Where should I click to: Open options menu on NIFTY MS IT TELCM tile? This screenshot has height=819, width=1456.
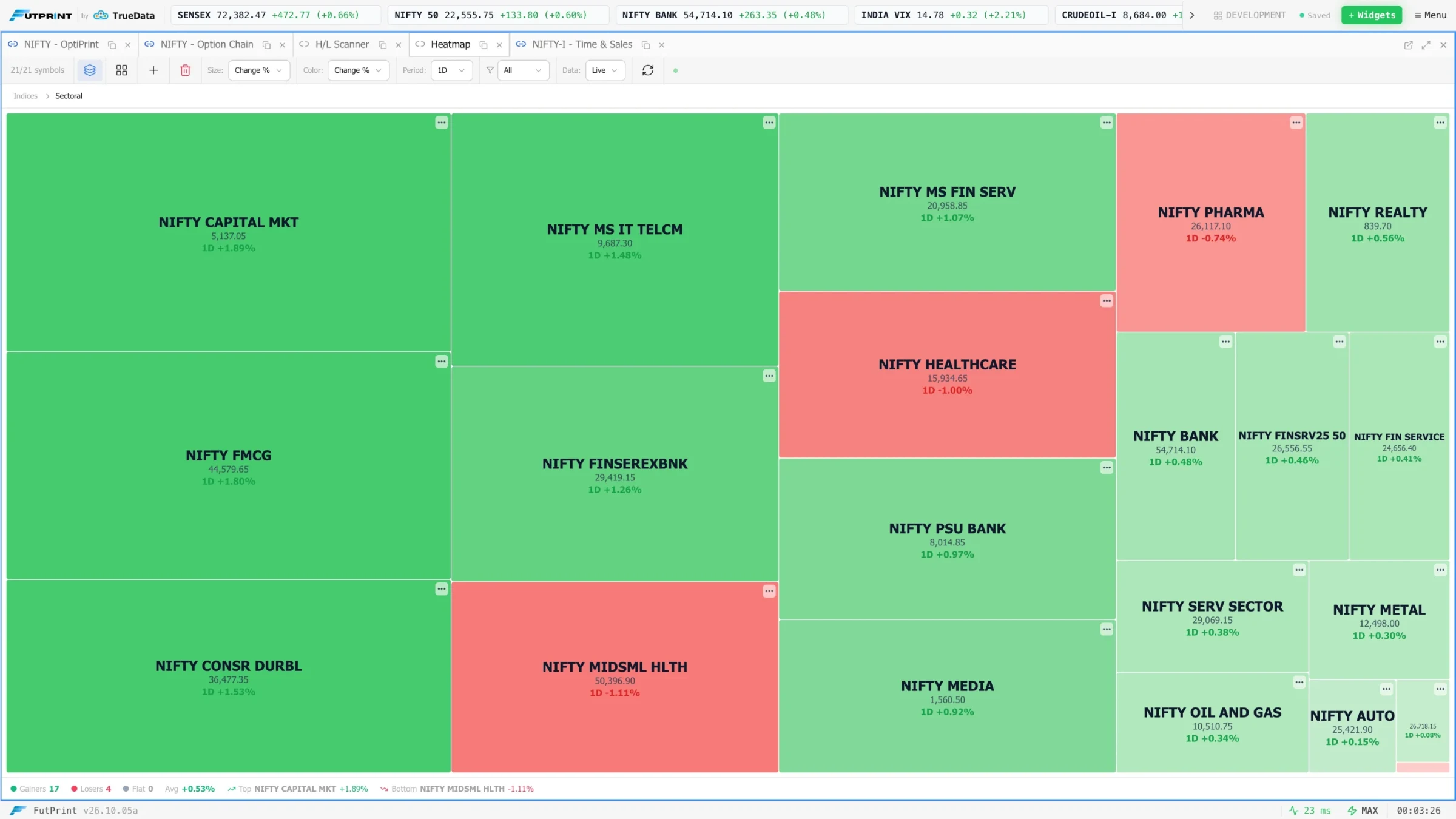769,123
